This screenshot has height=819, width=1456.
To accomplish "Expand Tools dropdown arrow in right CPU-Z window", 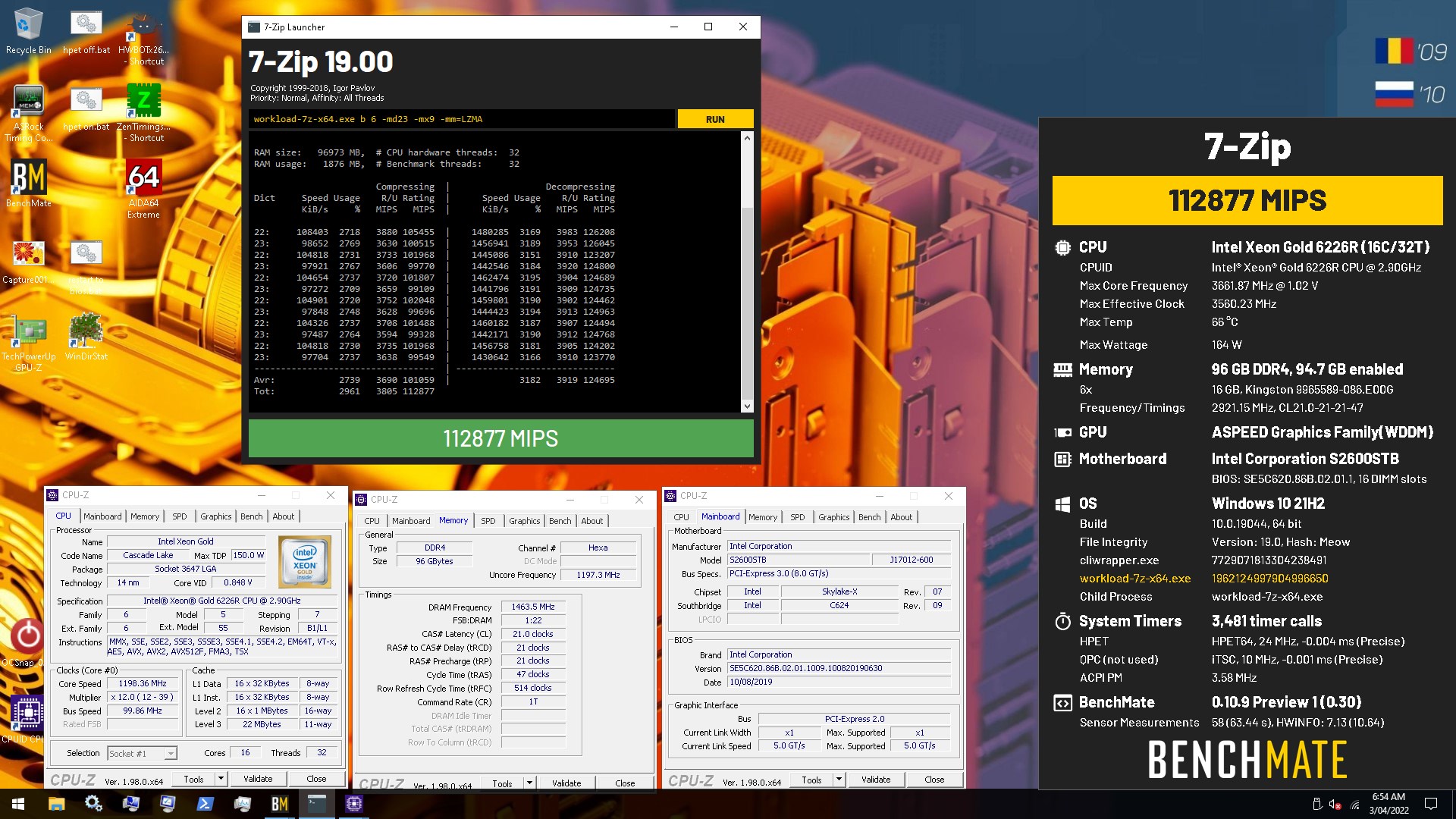I will click(839, 780).
